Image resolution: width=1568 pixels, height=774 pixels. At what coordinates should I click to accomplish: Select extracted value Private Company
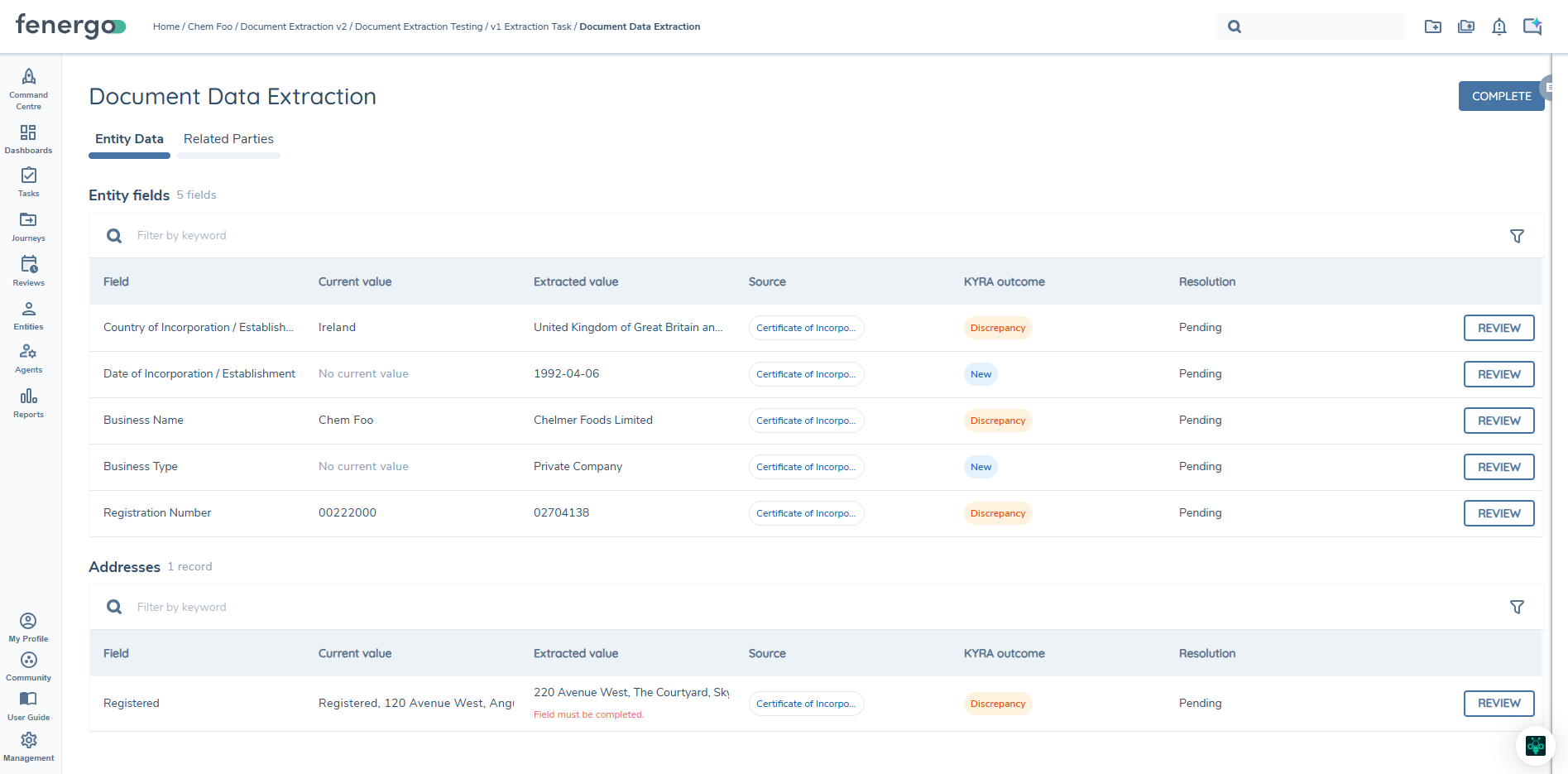[x=578, y=467]
